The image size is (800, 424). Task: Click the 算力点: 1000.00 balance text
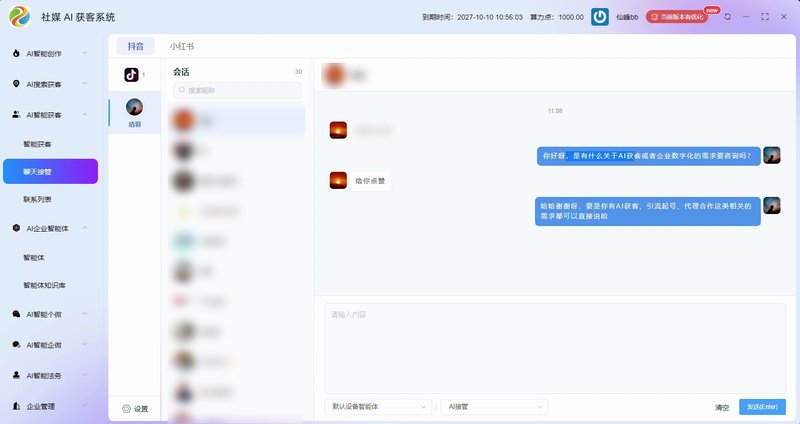pos(557,17)
